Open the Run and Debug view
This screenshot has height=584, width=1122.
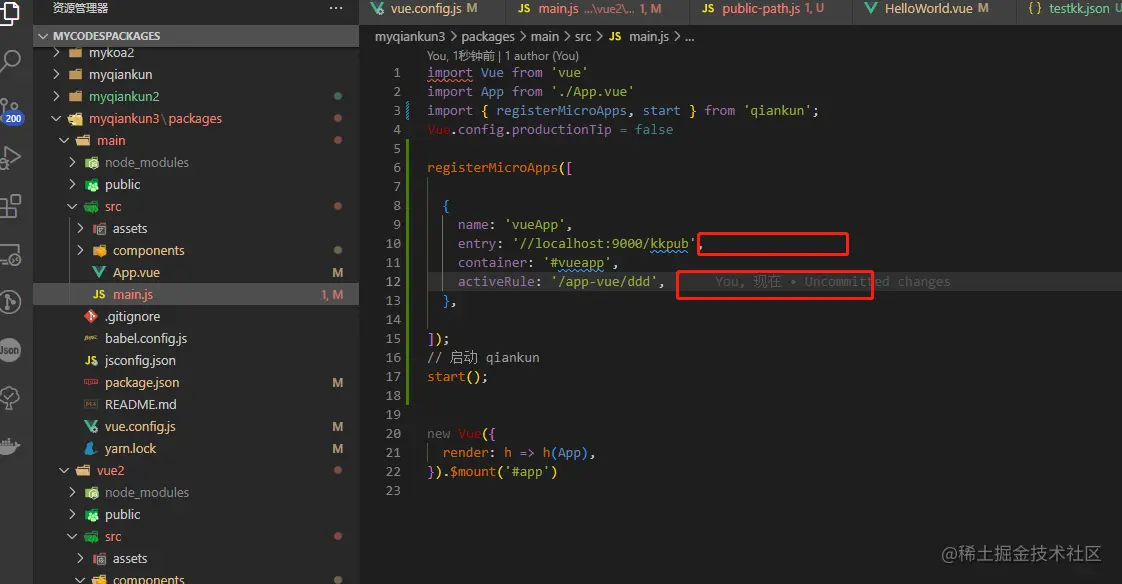pos(10,157)
